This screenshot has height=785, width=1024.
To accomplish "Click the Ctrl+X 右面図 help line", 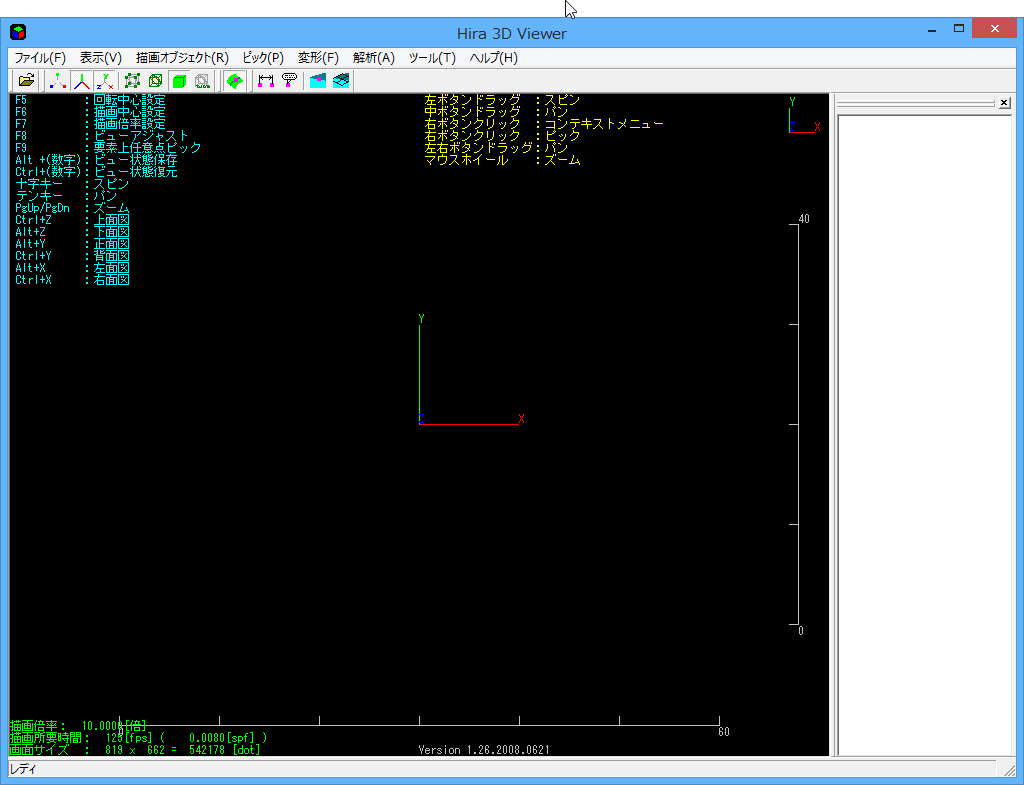I will (72, 280).
